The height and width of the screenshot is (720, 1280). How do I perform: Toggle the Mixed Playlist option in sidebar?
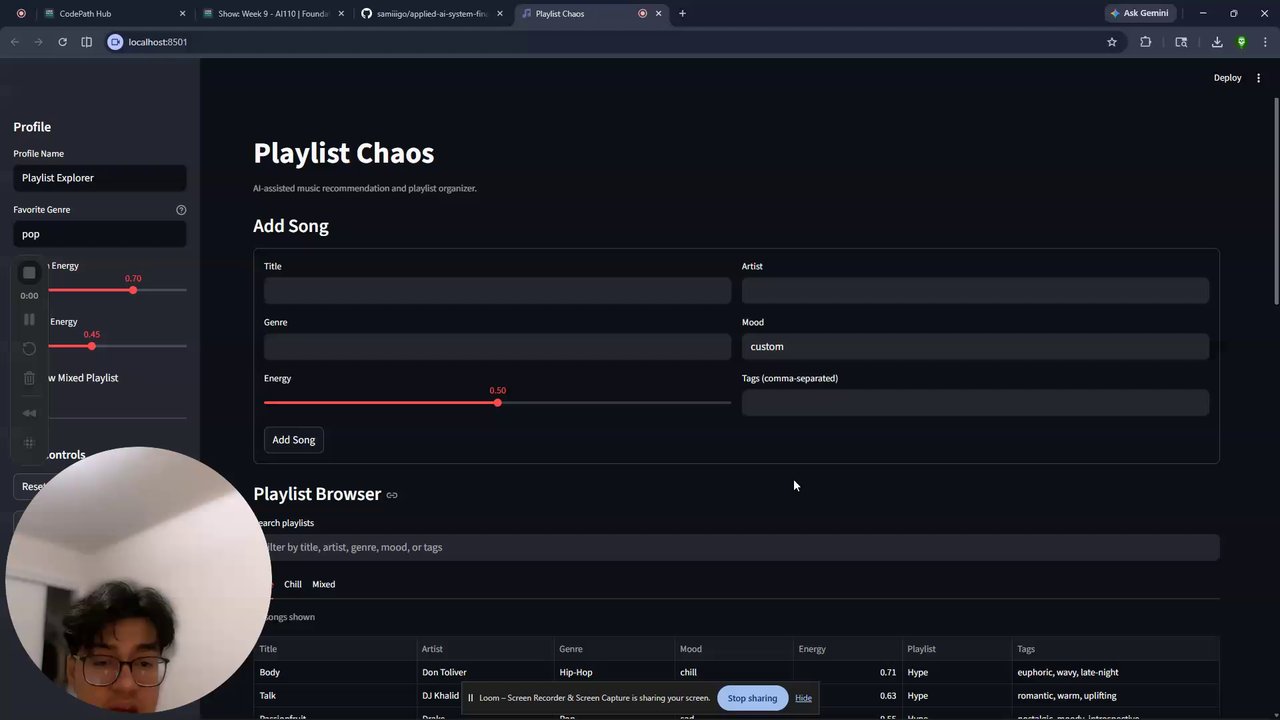coord(81,378)
